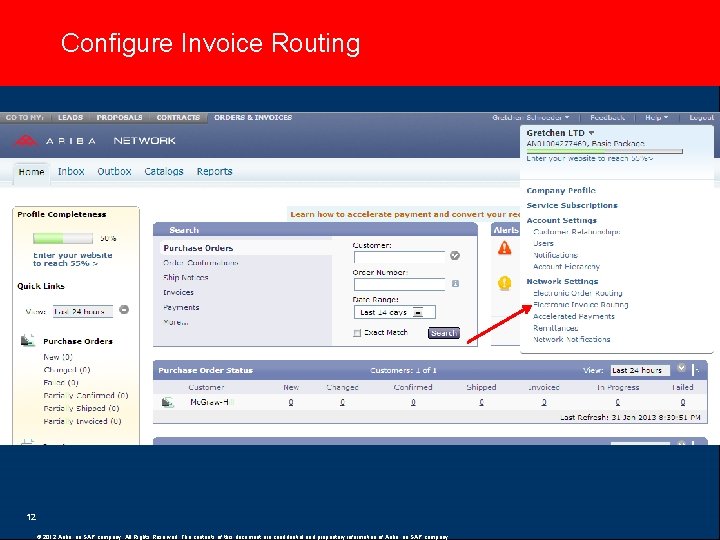
Task: Open Purchase Order Status View dropdown
Action: click(x=640, y=370)
